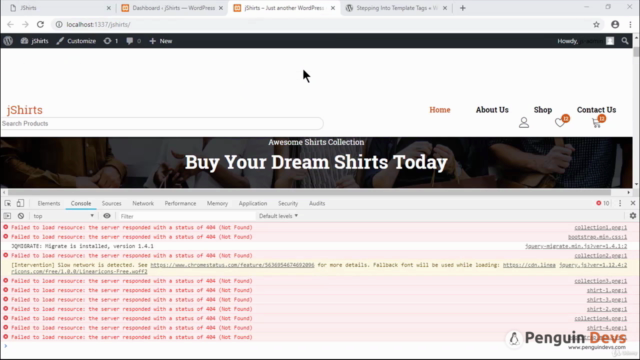
Task: Open the shopping cart icon
Action: (x=597, y=122)
